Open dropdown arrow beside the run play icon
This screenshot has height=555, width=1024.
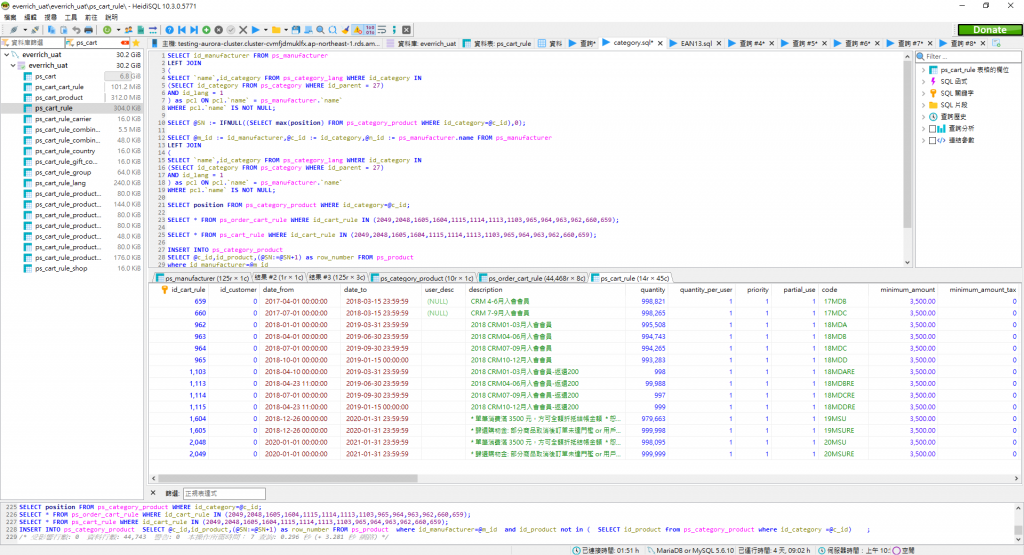(x=265, y=30)
